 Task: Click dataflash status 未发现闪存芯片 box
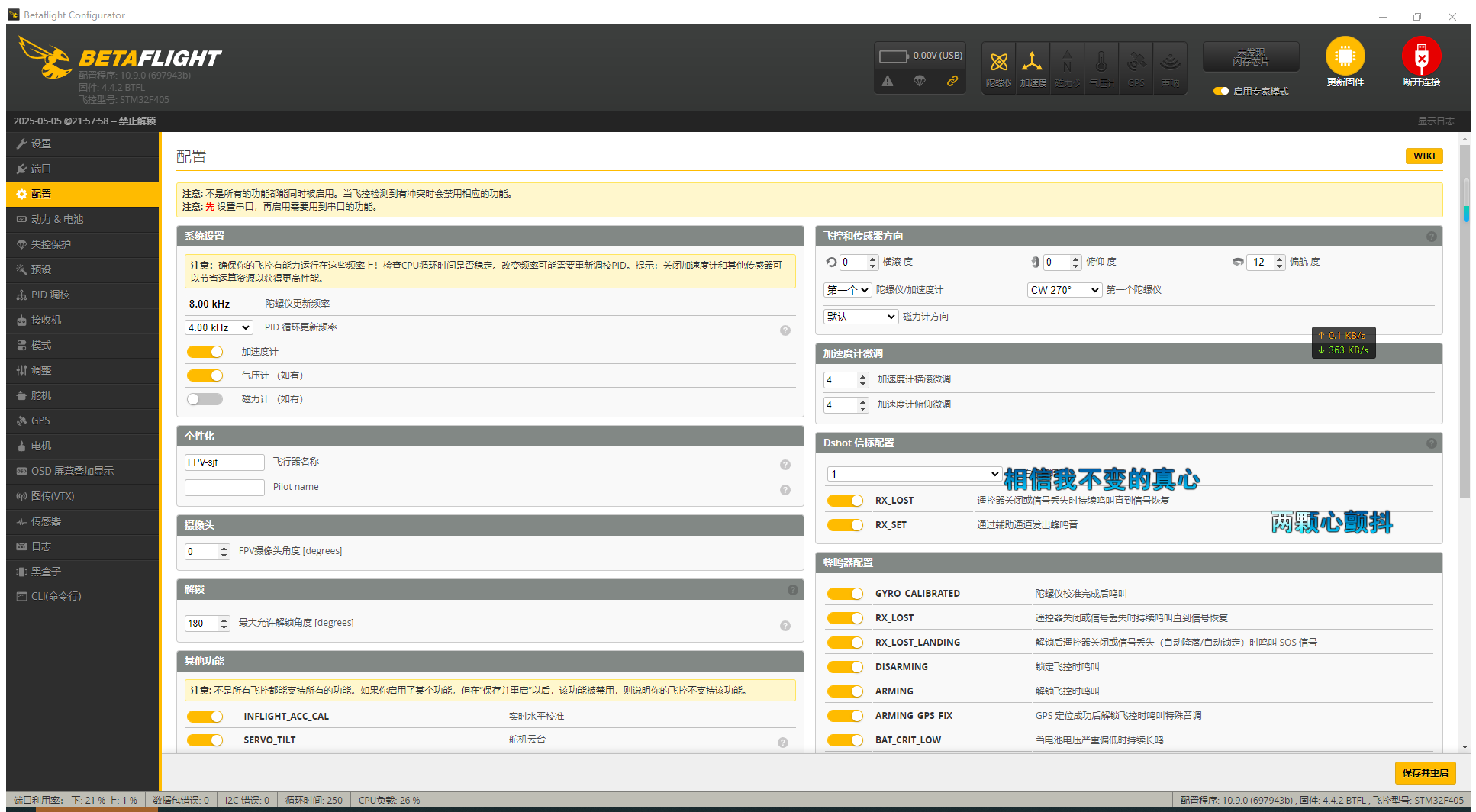coord(1251,56)
